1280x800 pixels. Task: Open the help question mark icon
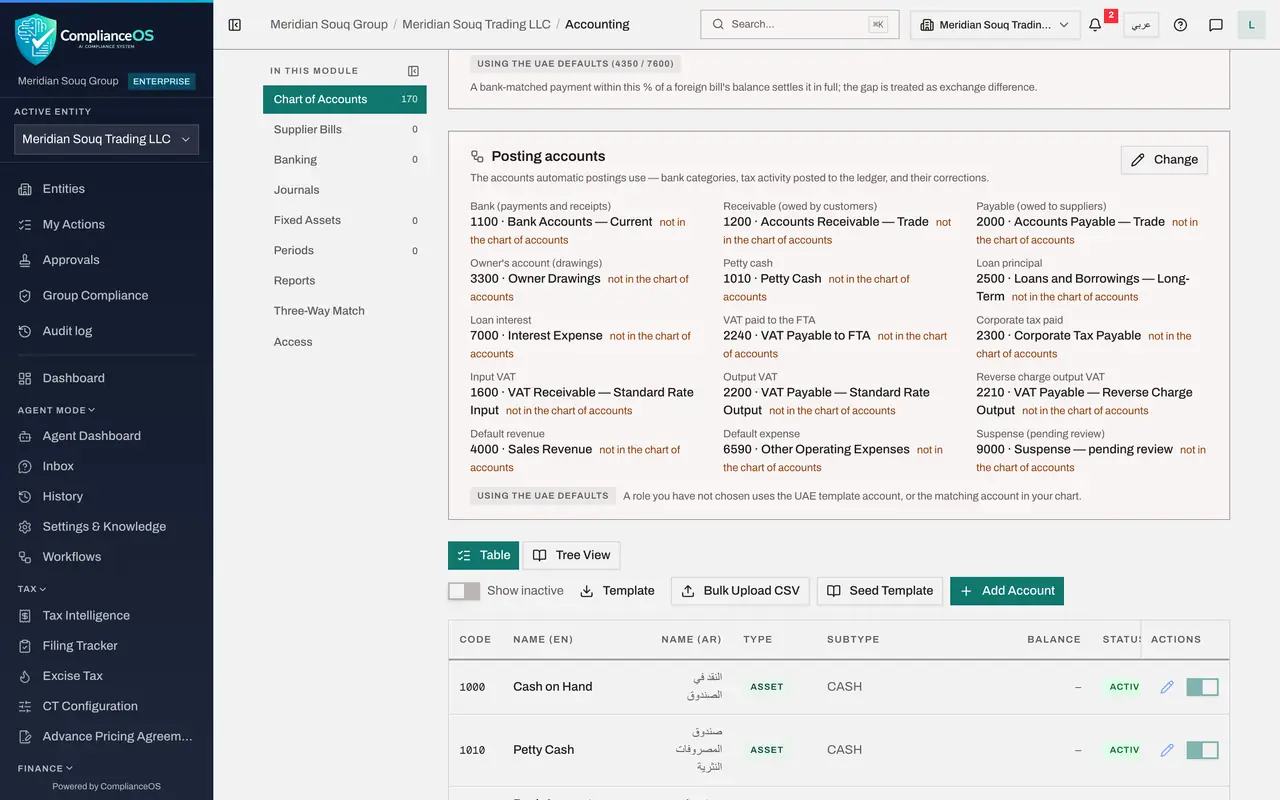1180,25
